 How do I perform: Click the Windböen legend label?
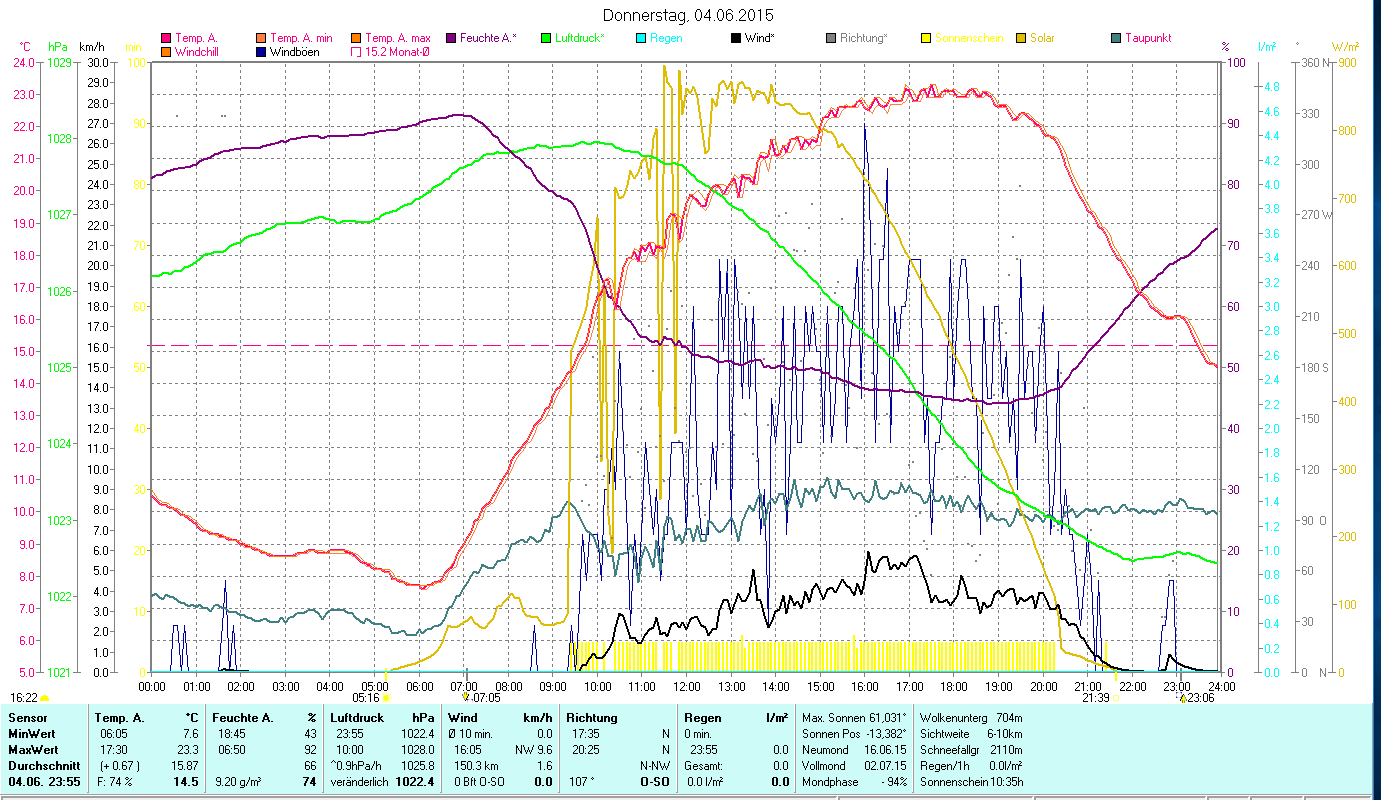point(295,51)
